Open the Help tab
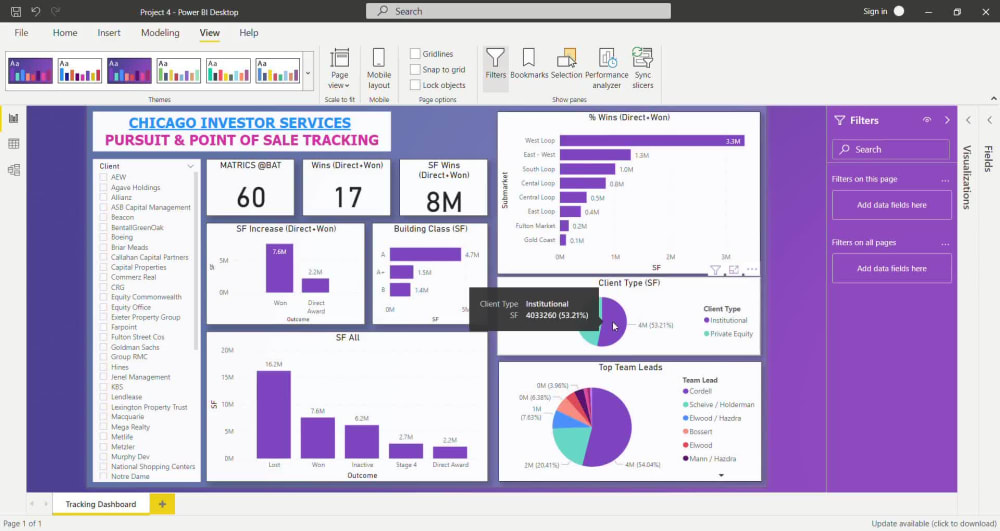This screenshot has width=1000, height=531. coord(249,33)
